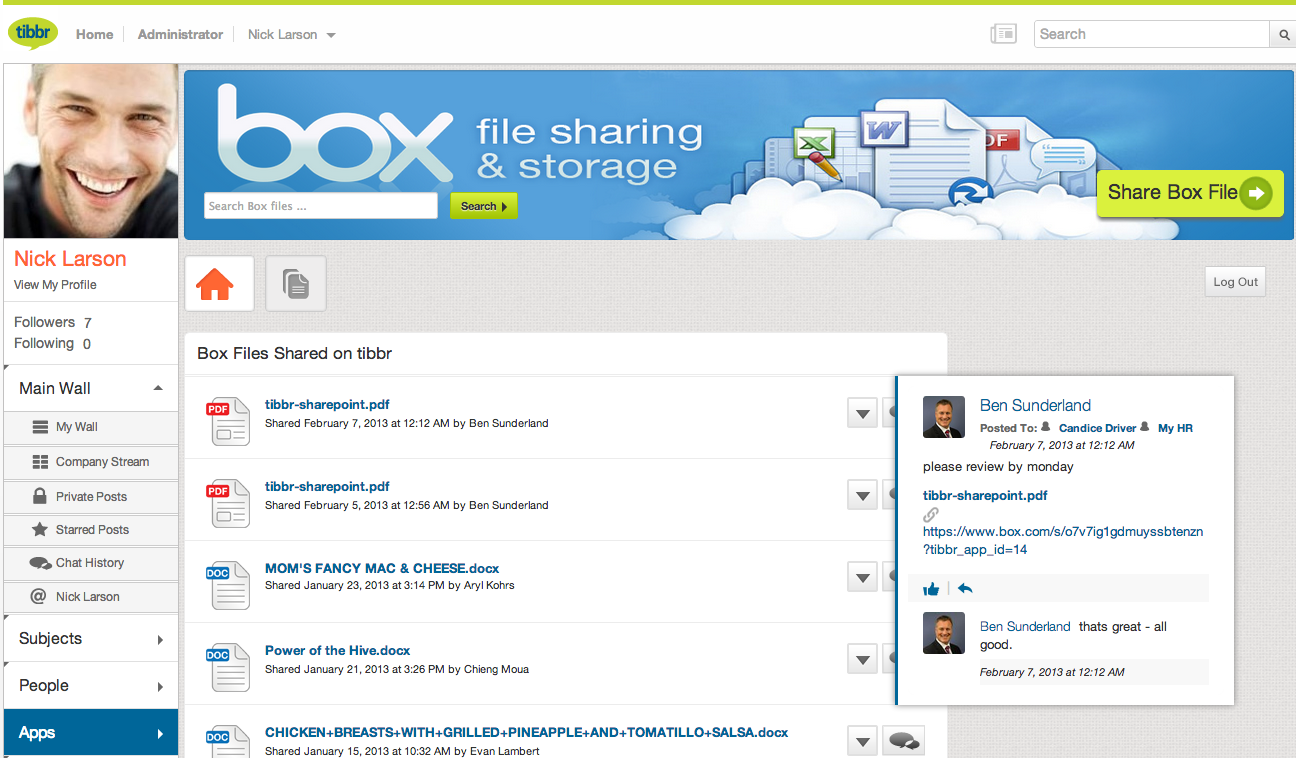Click the link chain icon in post
This screenshot has height=758, width=1296.
[931, 515]
